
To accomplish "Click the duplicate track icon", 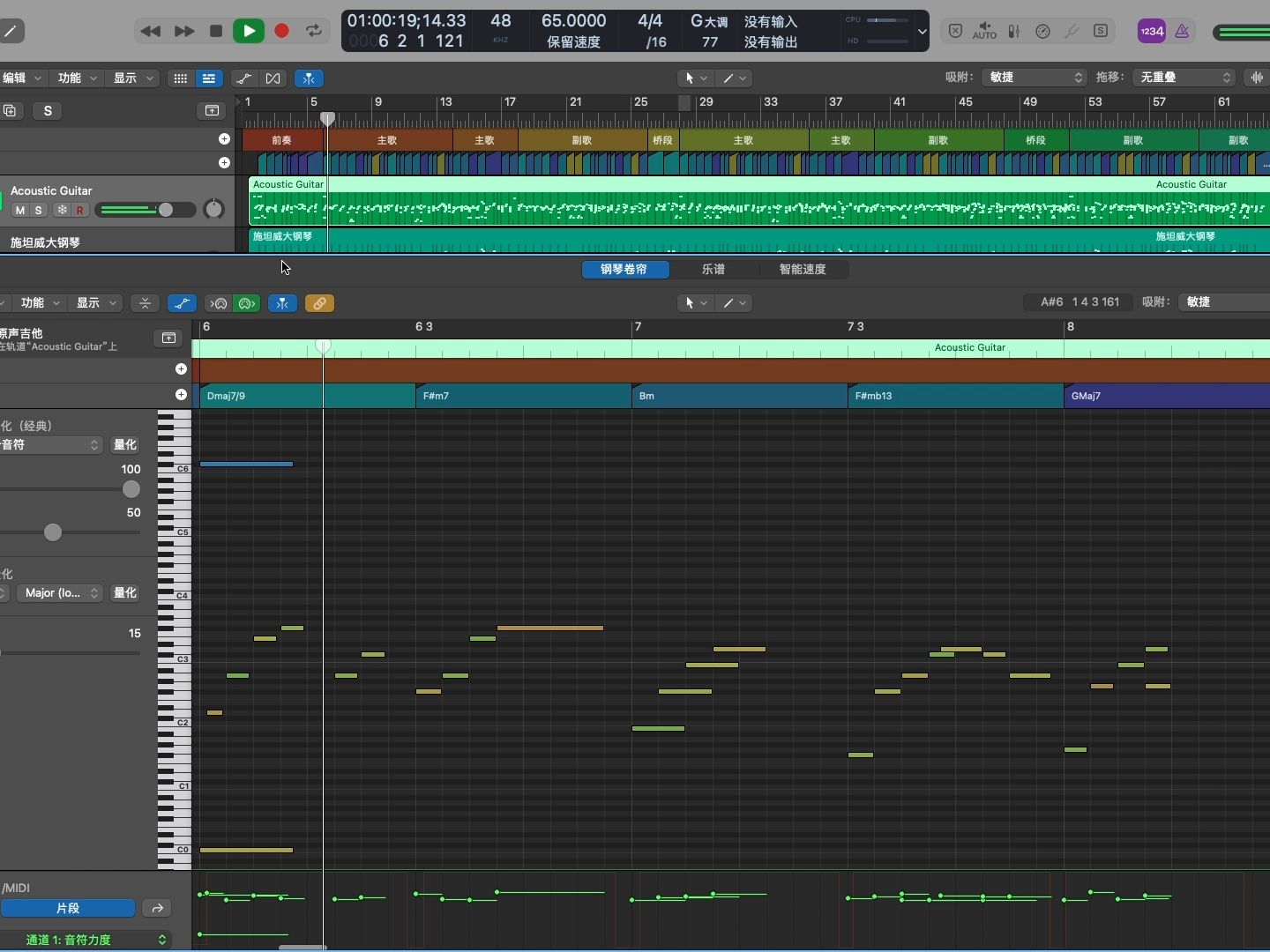I will click(10, 110).
